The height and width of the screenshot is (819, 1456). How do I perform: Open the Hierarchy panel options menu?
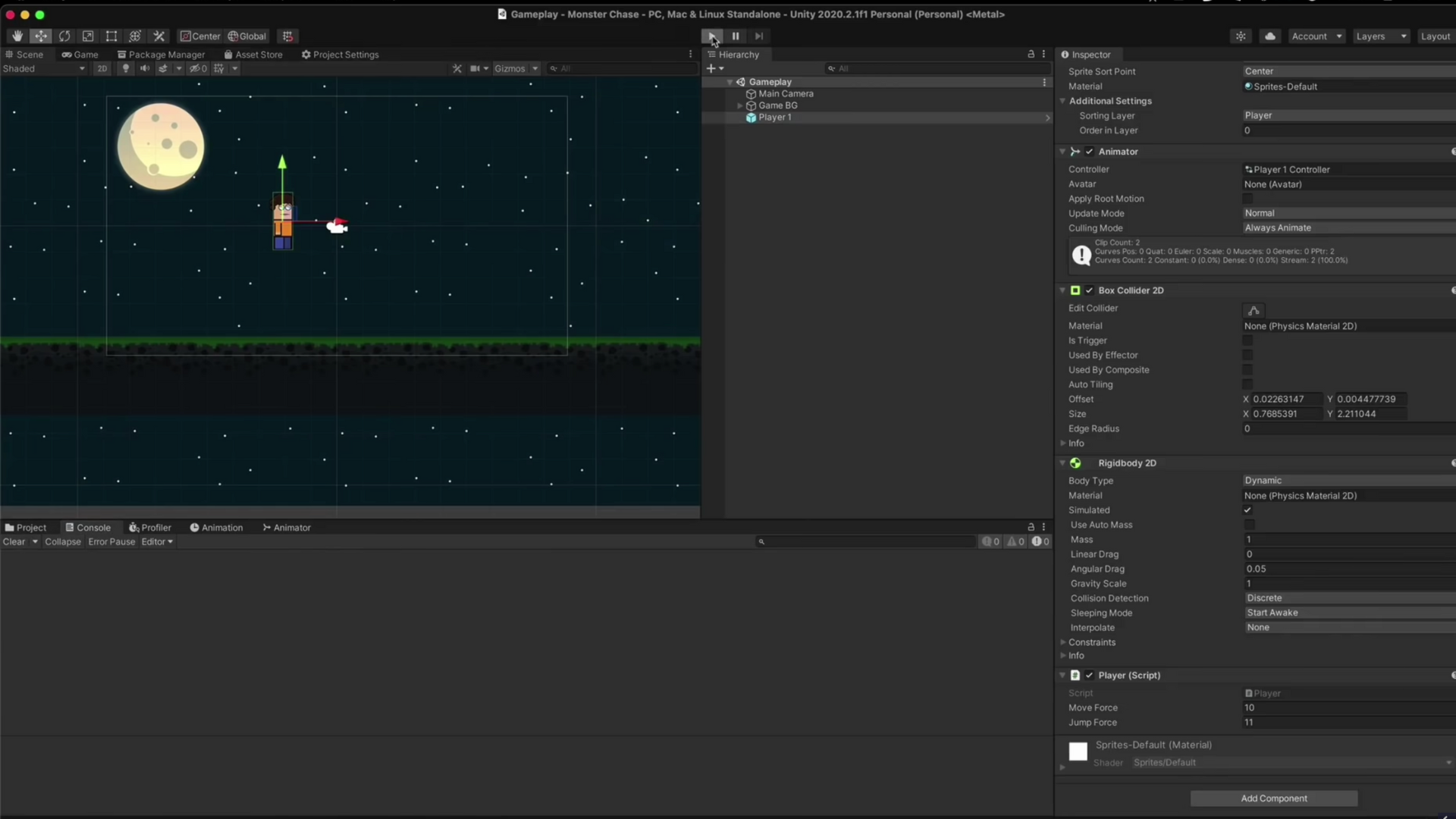point(1044,55)
